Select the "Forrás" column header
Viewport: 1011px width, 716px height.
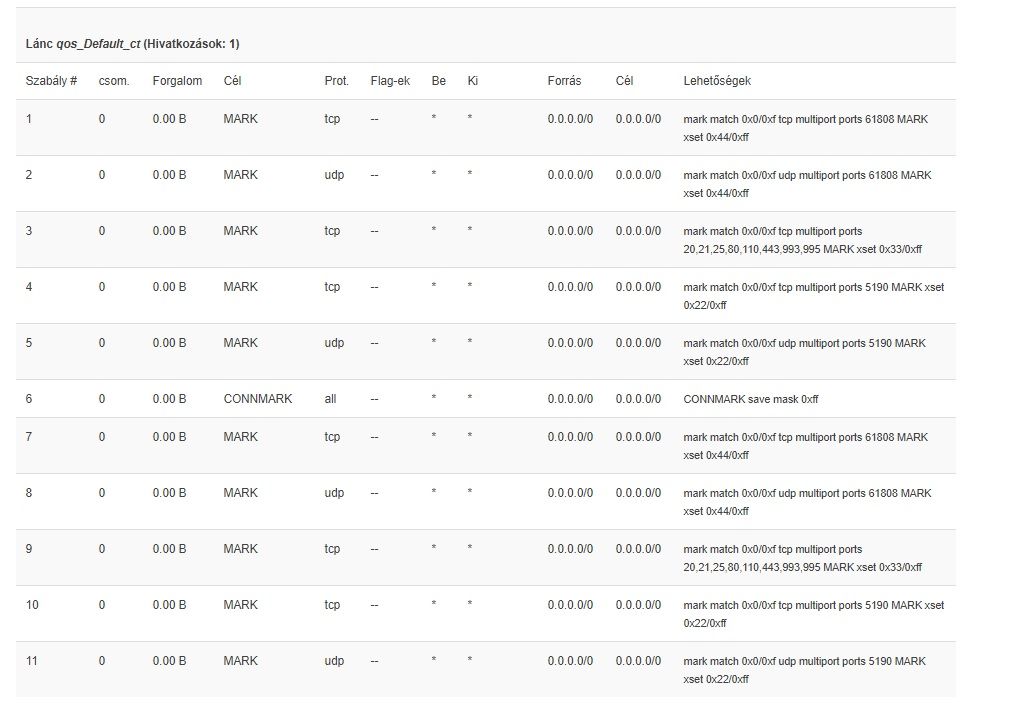click(x=564, y=80)
